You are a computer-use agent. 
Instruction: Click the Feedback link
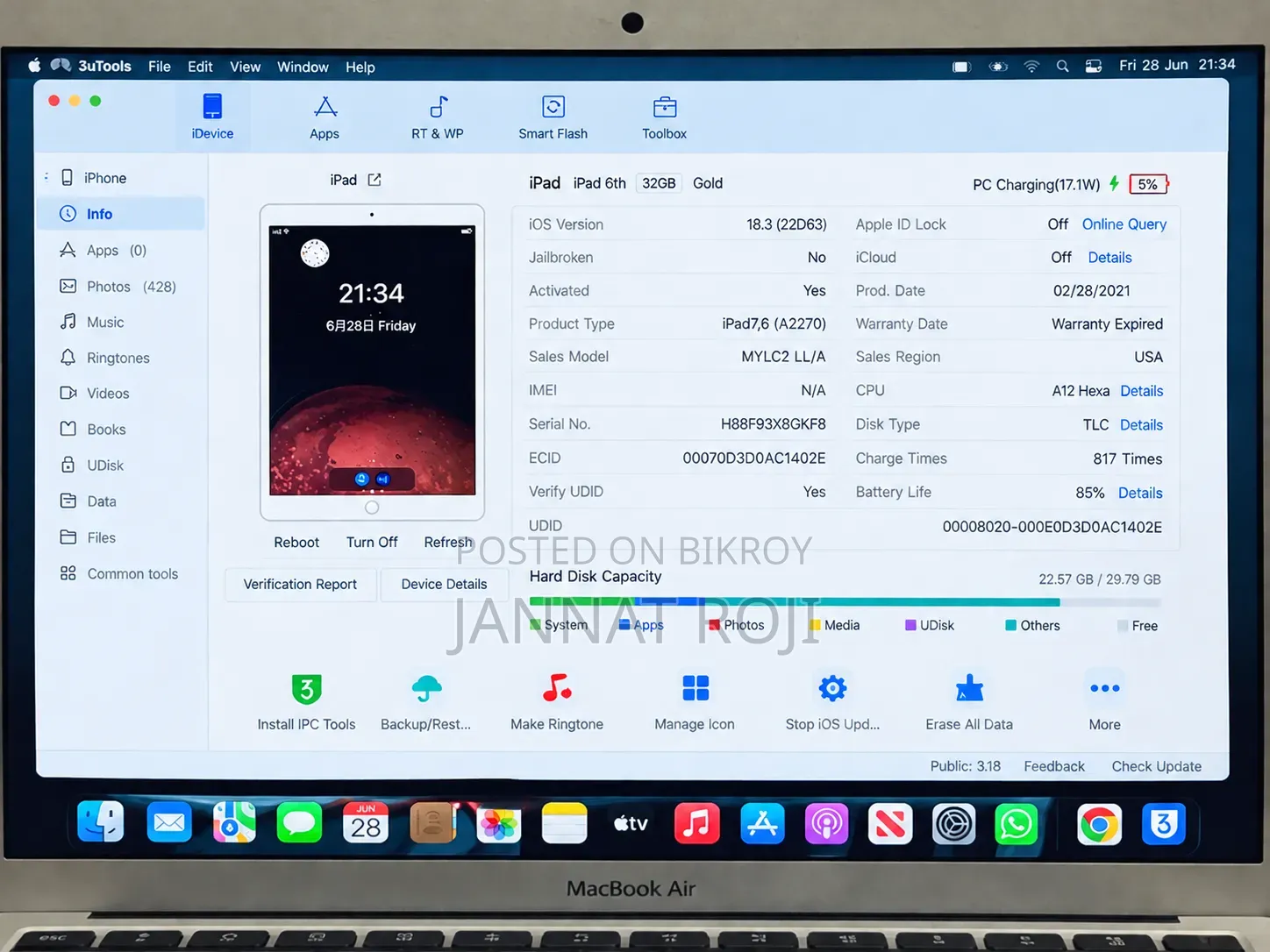click(1054, 766)
